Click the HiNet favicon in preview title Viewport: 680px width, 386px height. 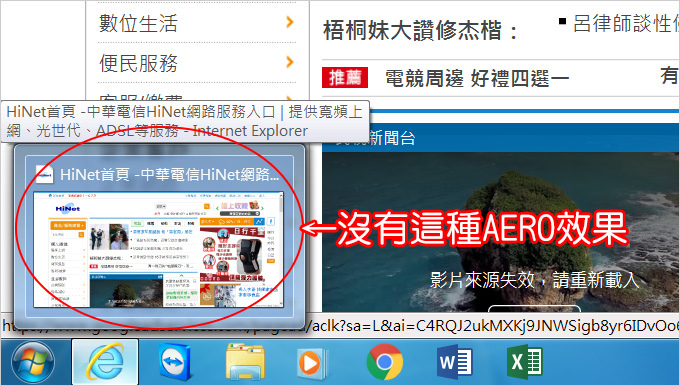44,175
